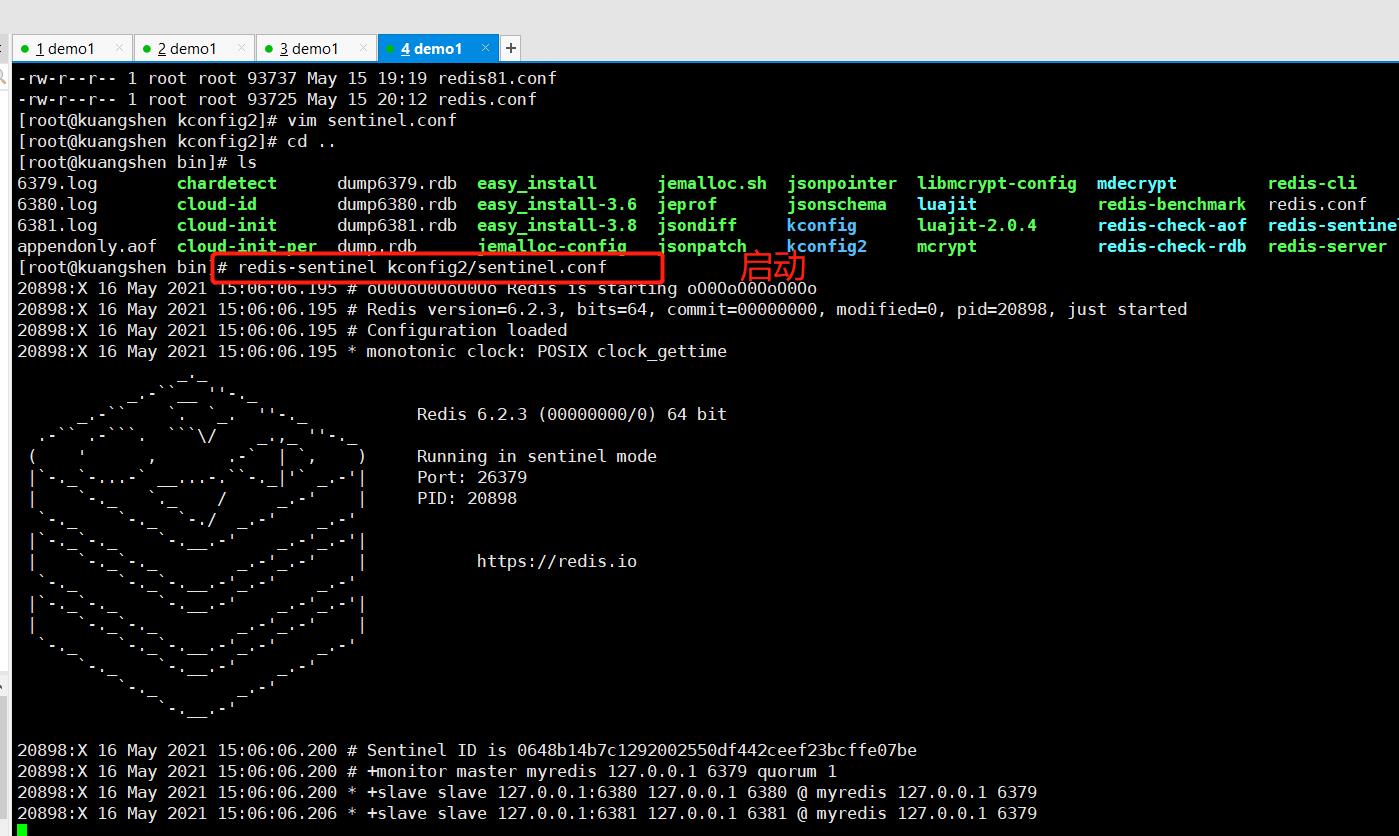Viewport: 1399px width, 836px height.
Task: Click 6379.log in the ls output
Action: 57,183
